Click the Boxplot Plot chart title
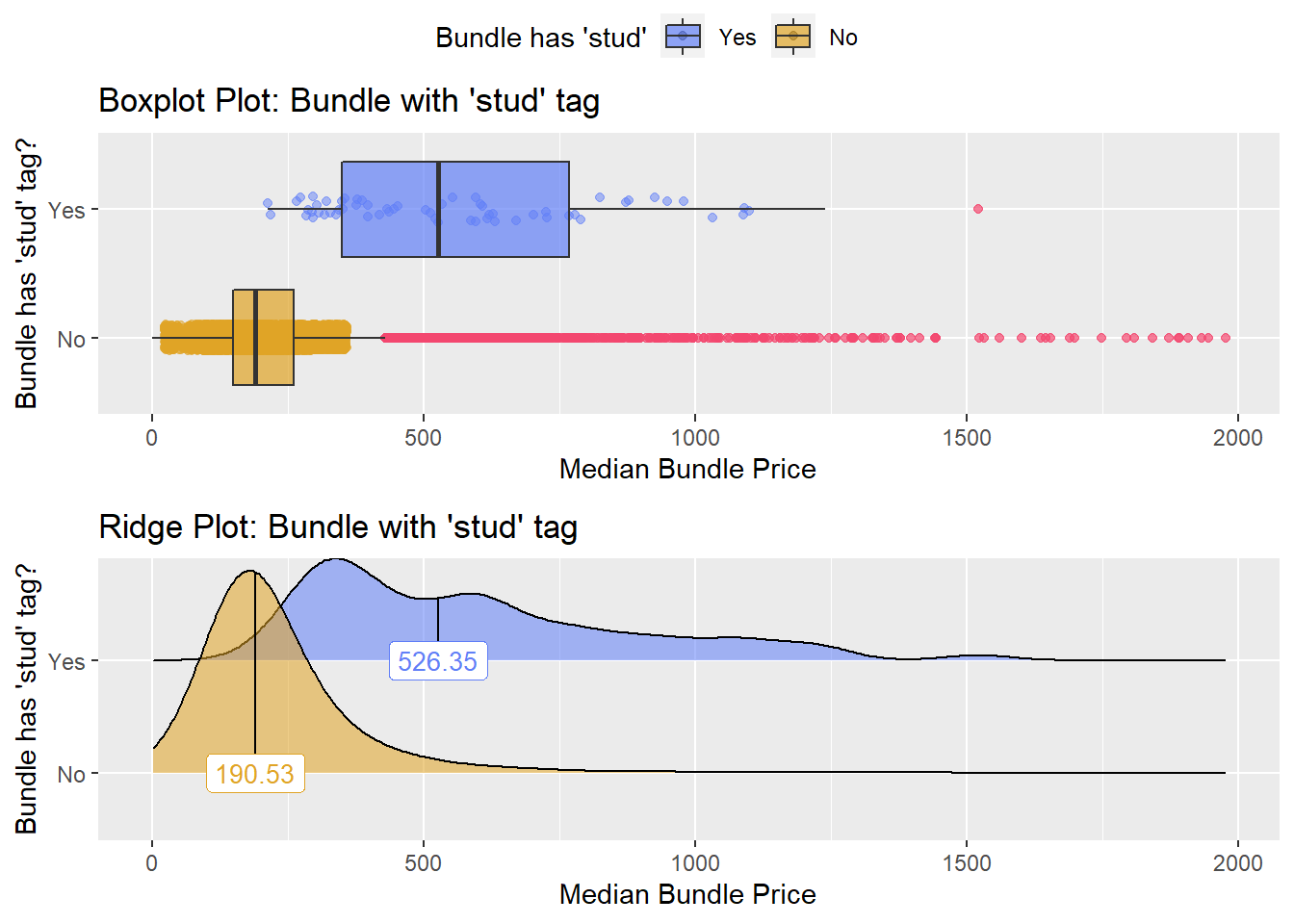The height and width of the screenshot is (924, 1294). point(349,100)
